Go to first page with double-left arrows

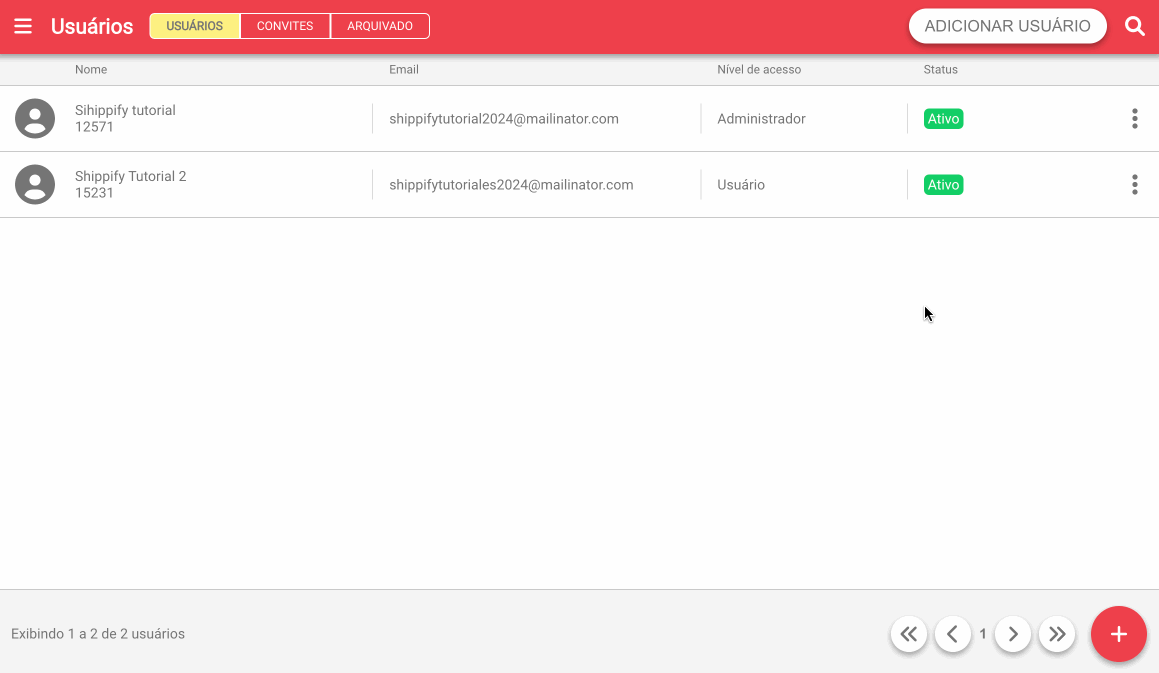[908, 634]
